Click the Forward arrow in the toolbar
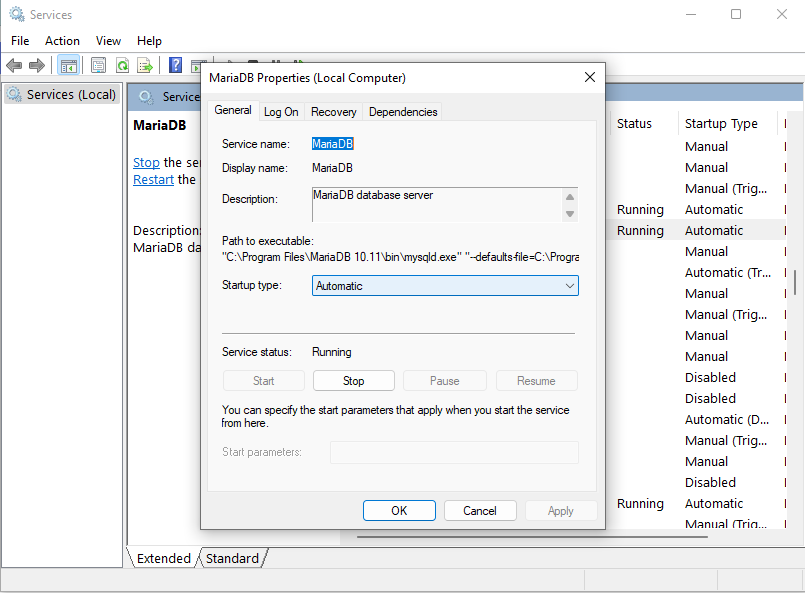805x593 pixels. (37, 65)
